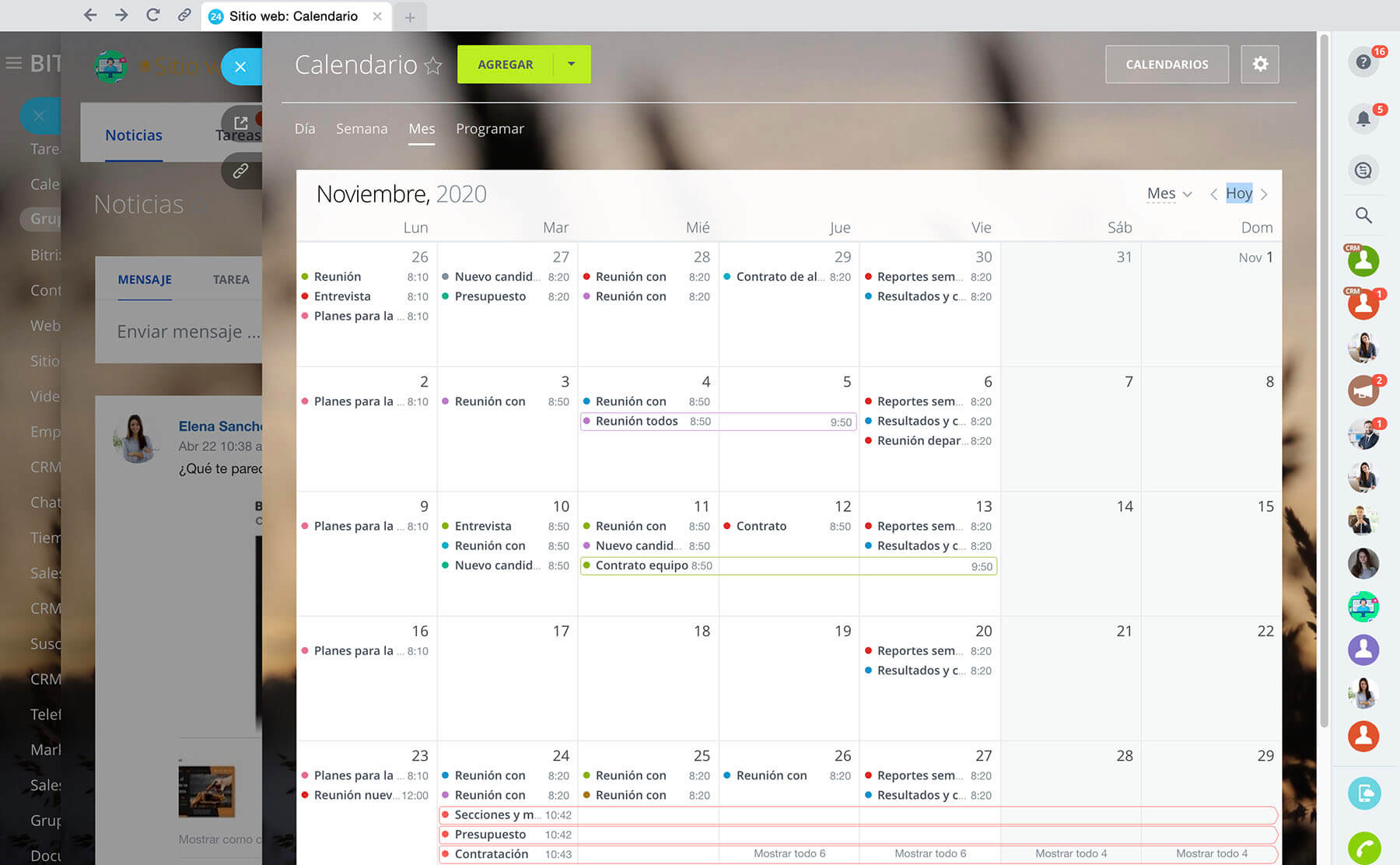Open Contrato equipo event on the 11th
This screenshot has height=865, width=1400.
[x=642, y=566]
